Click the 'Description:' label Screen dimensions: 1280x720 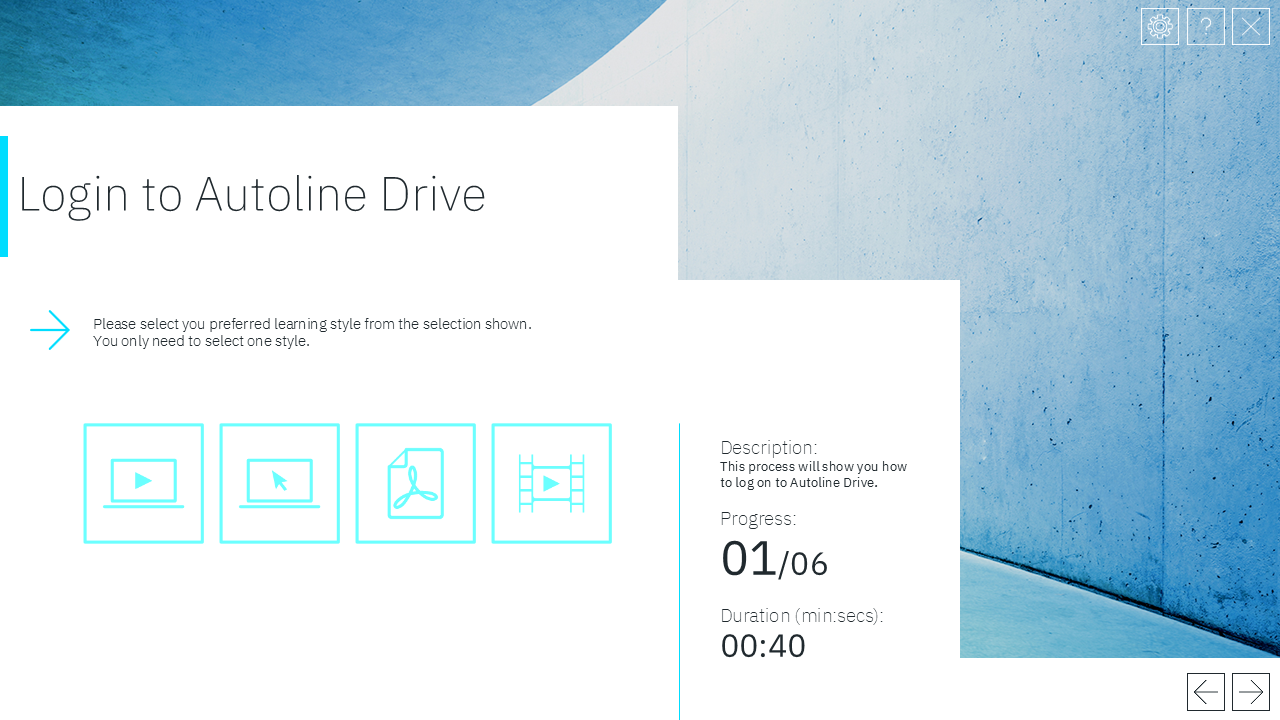pos(769,447)
